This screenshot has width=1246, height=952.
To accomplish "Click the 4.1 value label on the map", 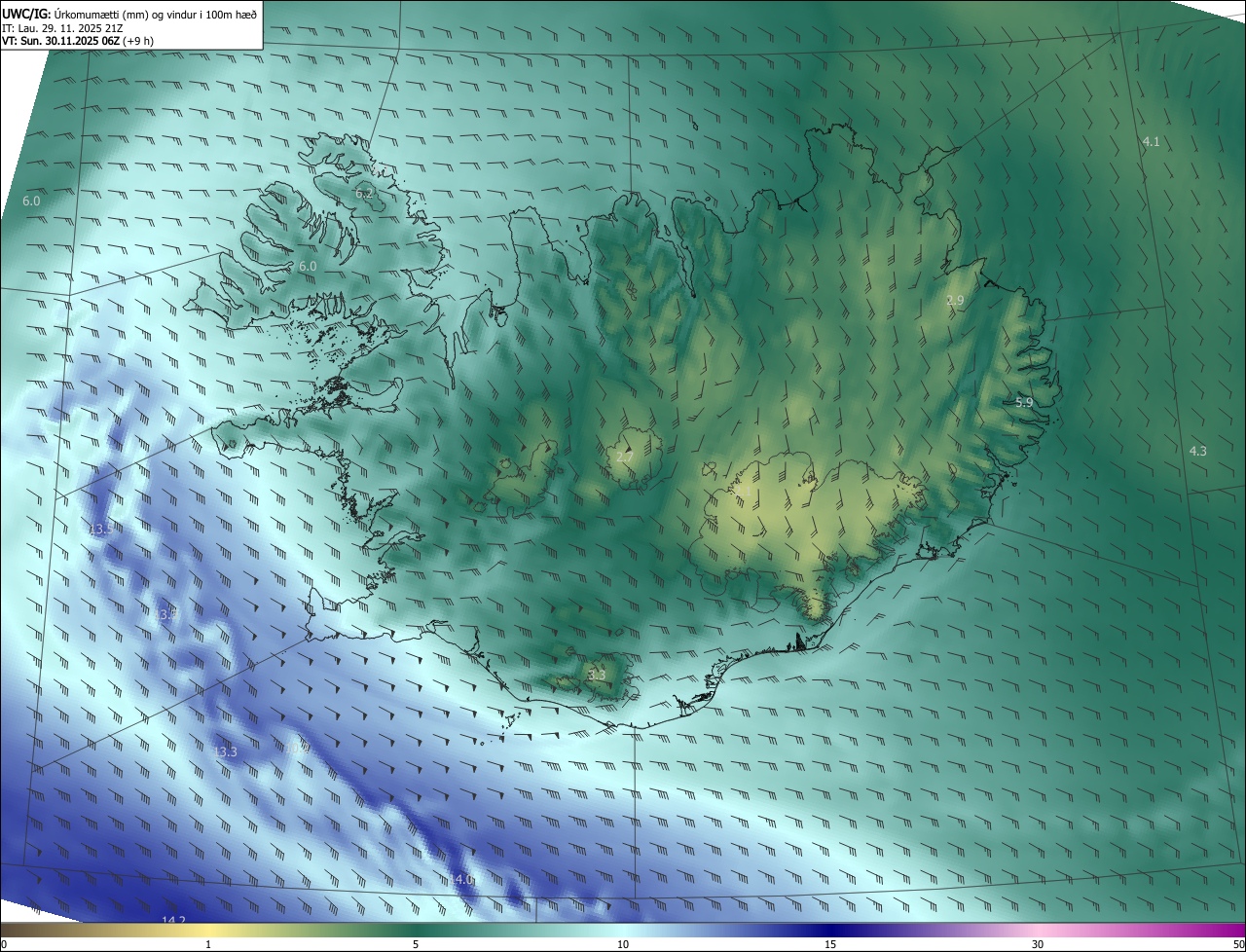I will 1151,142.
